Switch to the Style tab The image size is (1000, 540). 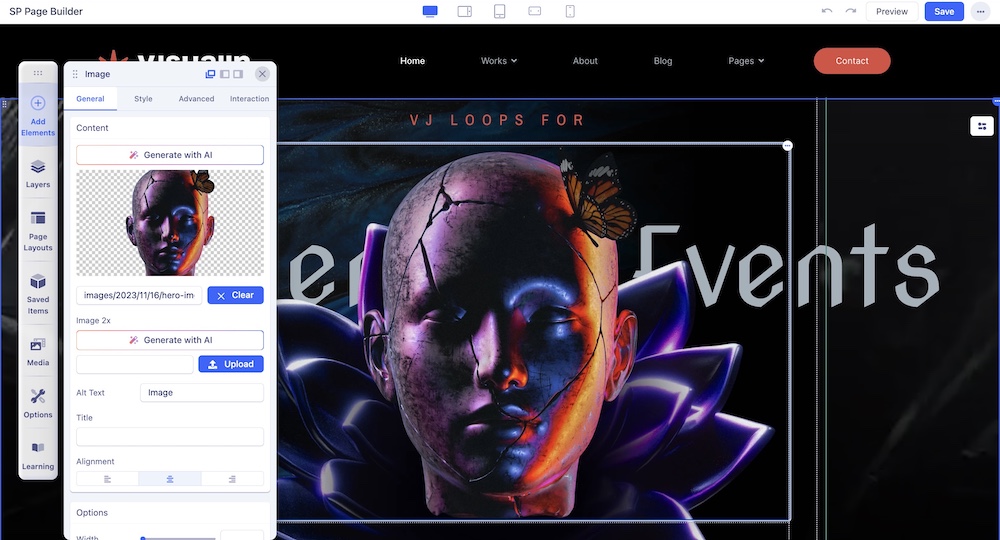[x=143, y=99]
